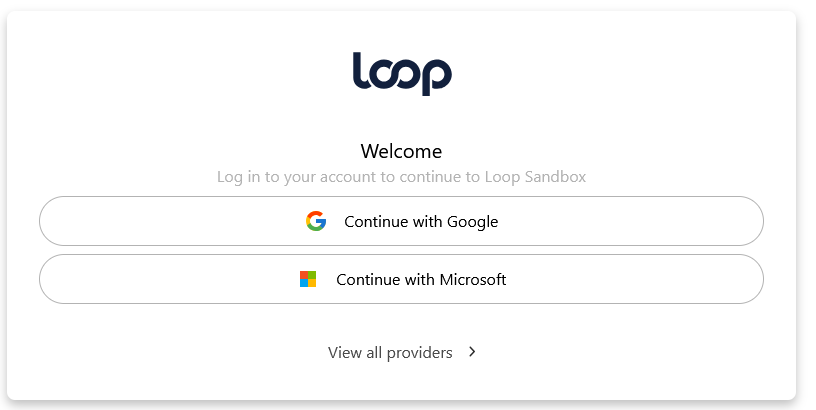Click the Welcome heading text

coord(401,151)
